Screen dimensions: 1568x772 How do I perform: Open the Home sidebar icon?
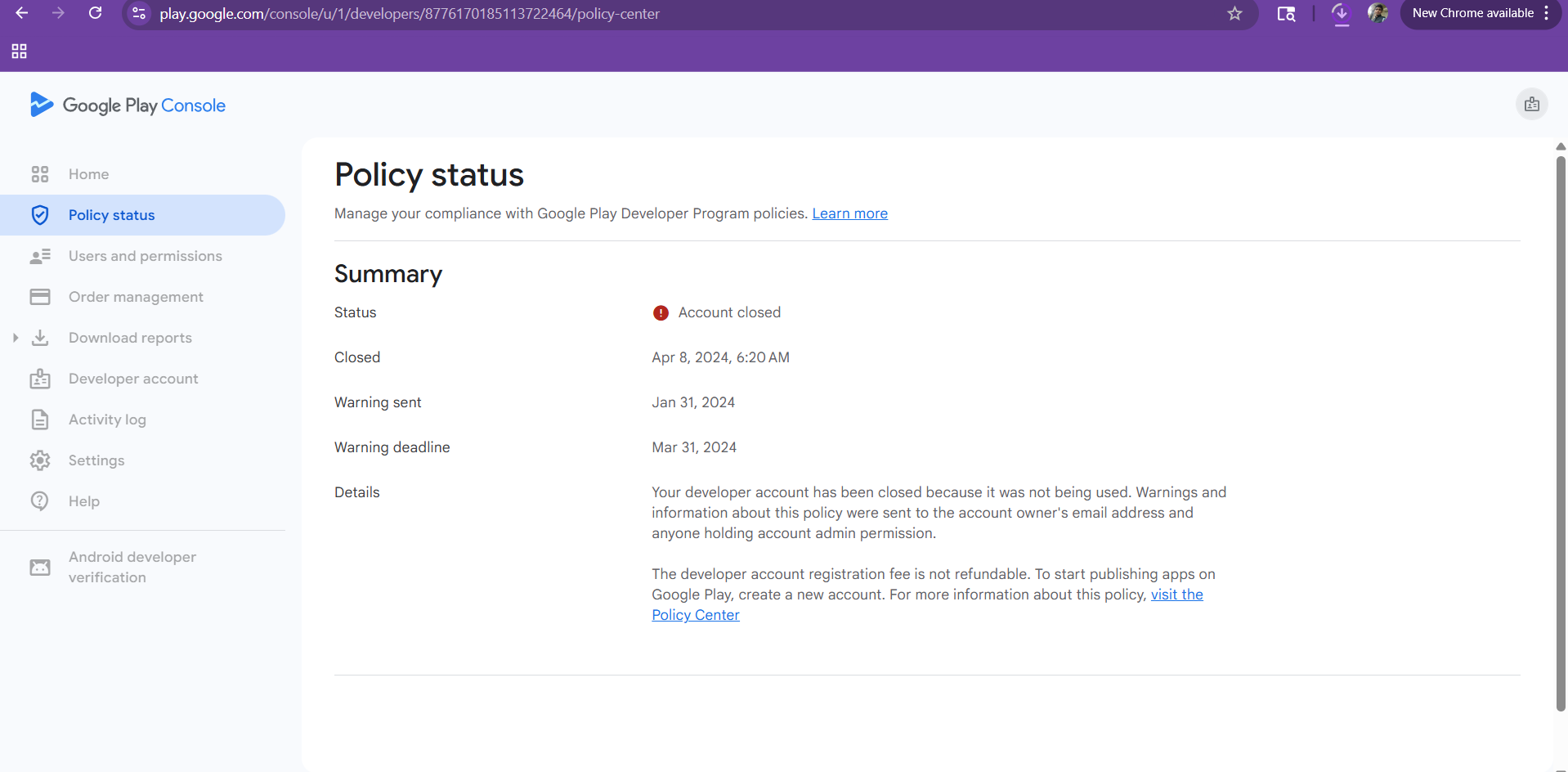[x=40, y=174]
